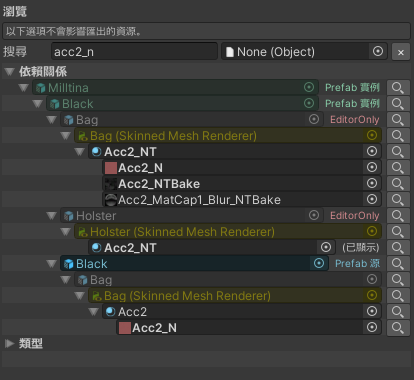Clear search with the × button

401,52
